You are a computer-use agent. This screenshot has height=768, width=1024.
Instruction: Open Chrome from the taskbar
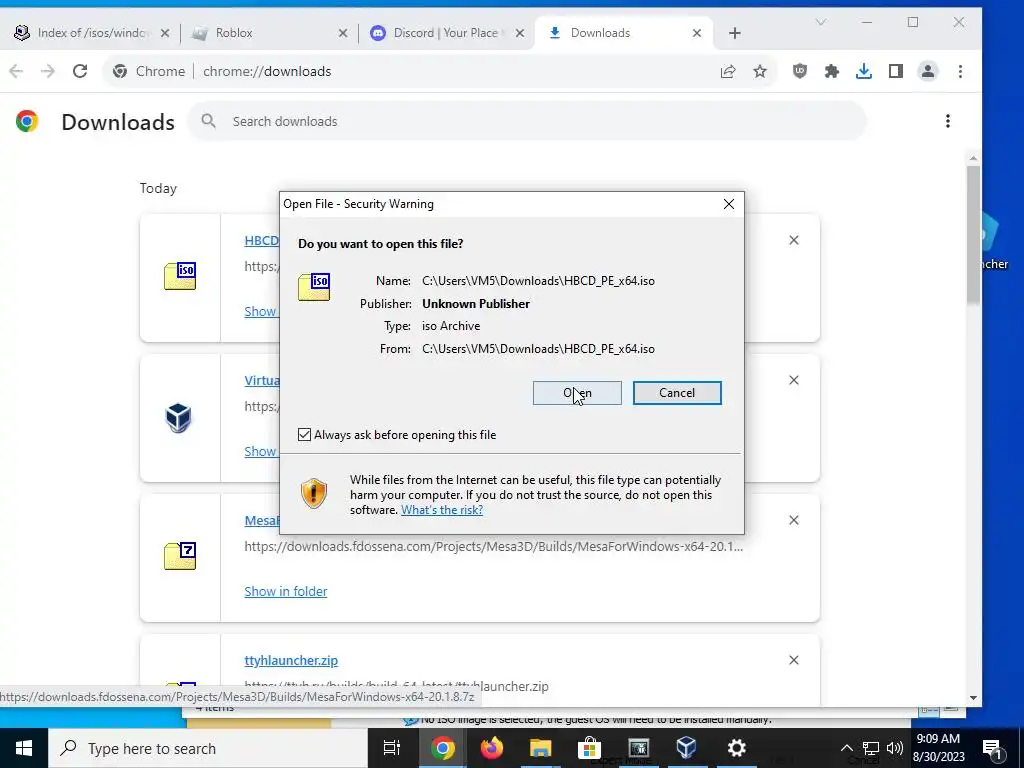coord(442,748)
